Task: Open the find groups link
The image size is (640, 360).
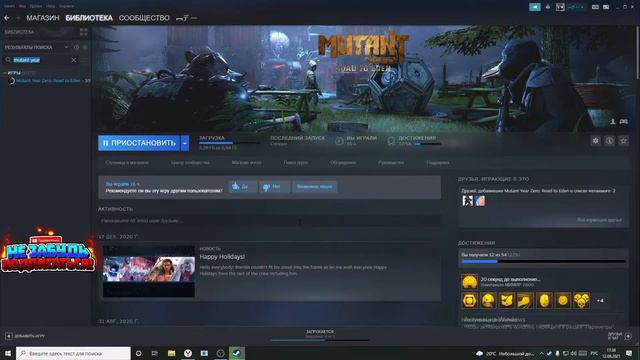Action: point(296,162)
